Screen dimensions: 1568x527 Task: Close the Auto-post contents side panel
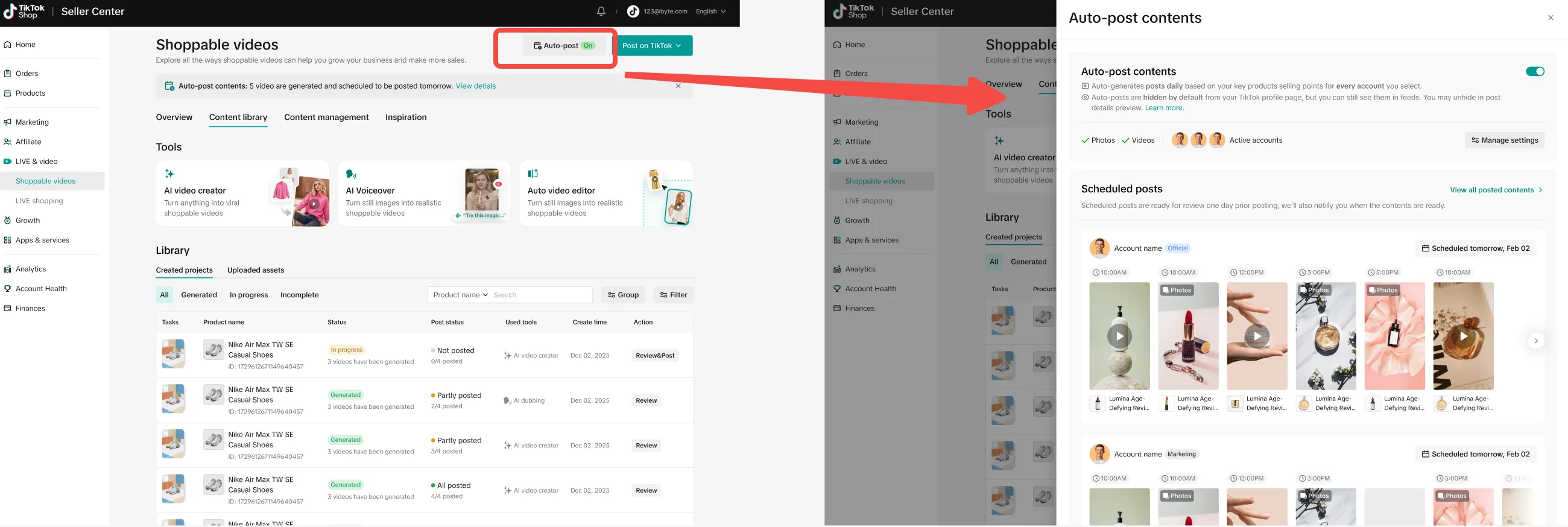1551,17
